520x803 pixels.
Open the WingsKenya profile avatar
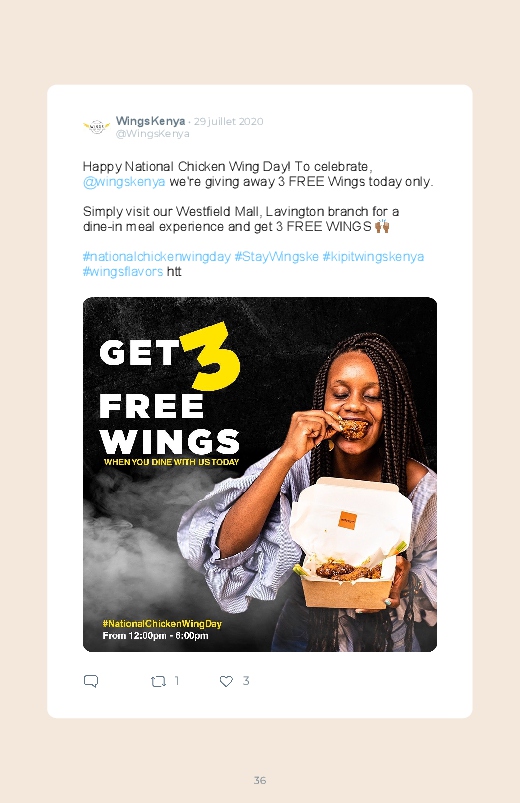(x=96, y=126)
